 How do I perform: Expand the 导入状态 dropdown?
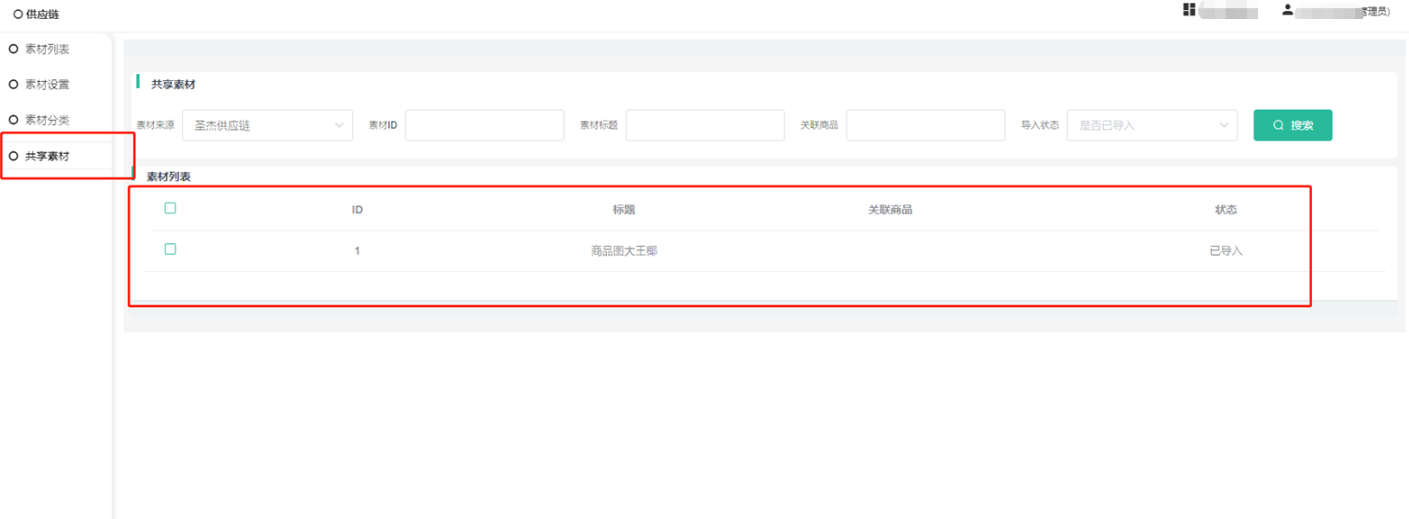pos(1152,125)
